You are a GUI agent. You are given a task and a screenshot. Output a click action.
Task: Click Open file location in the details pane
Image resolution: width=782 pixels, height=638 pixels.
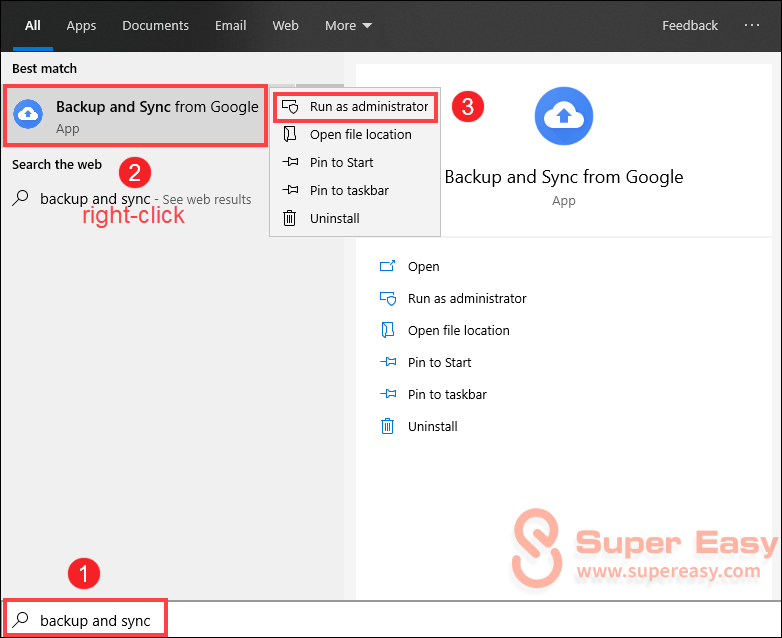pyautogui.click(x=458, y=330)
